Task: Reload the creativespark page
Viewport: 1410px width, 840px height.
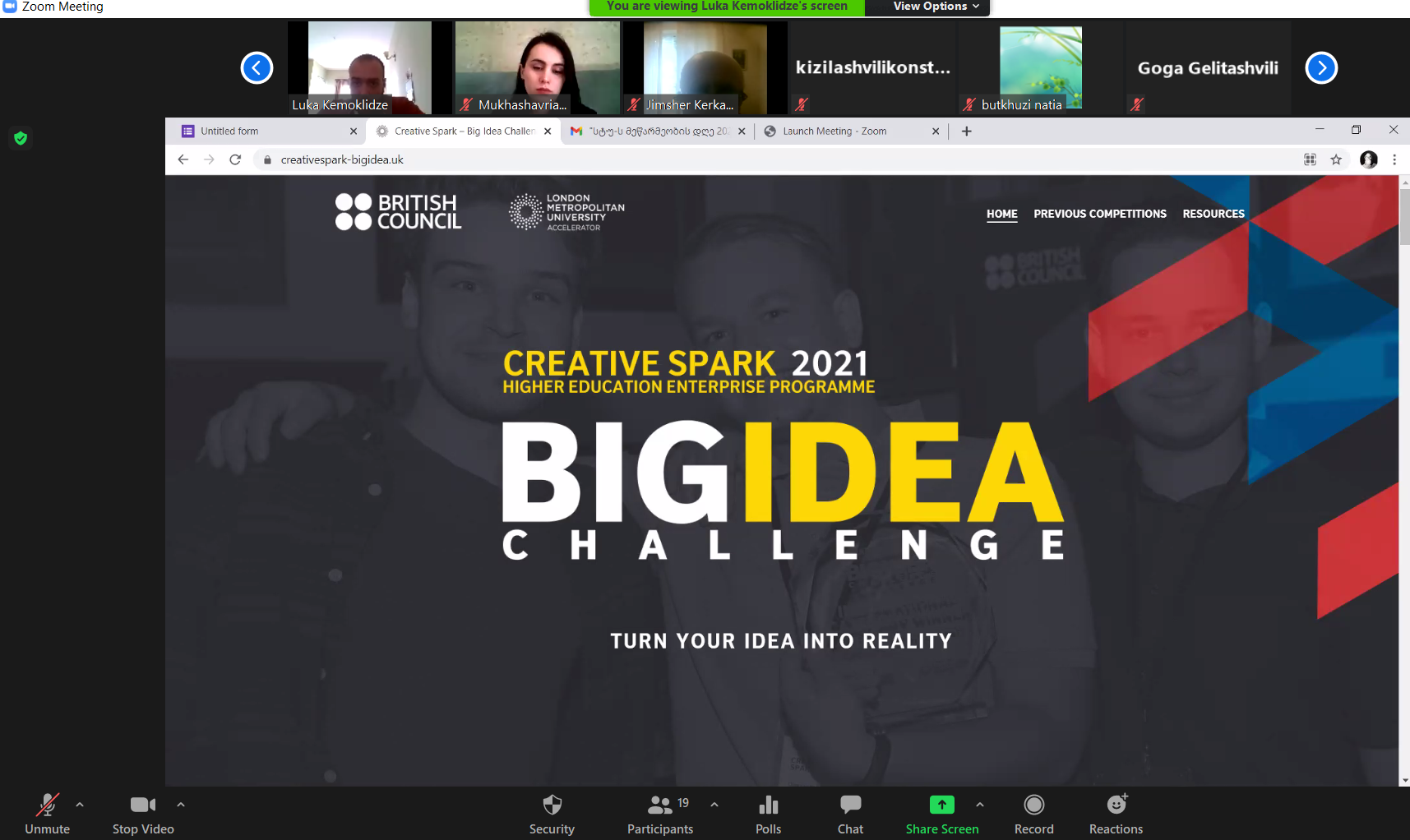Action: coord(235,159)
